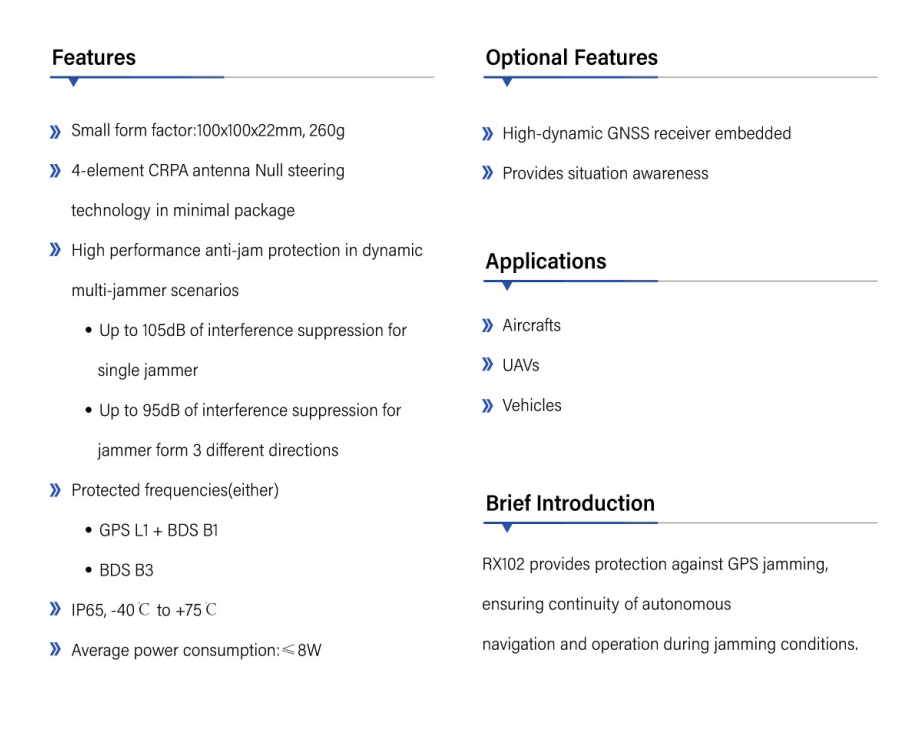
Task: Click the chevron bullet beside Average power consumption
Action: pos(55,650)
